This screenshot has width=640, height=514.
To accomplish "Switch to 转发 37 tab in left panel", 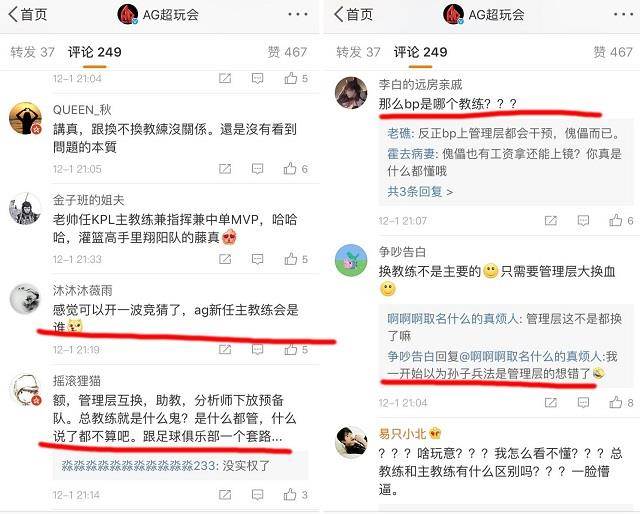I will point(32,52).
